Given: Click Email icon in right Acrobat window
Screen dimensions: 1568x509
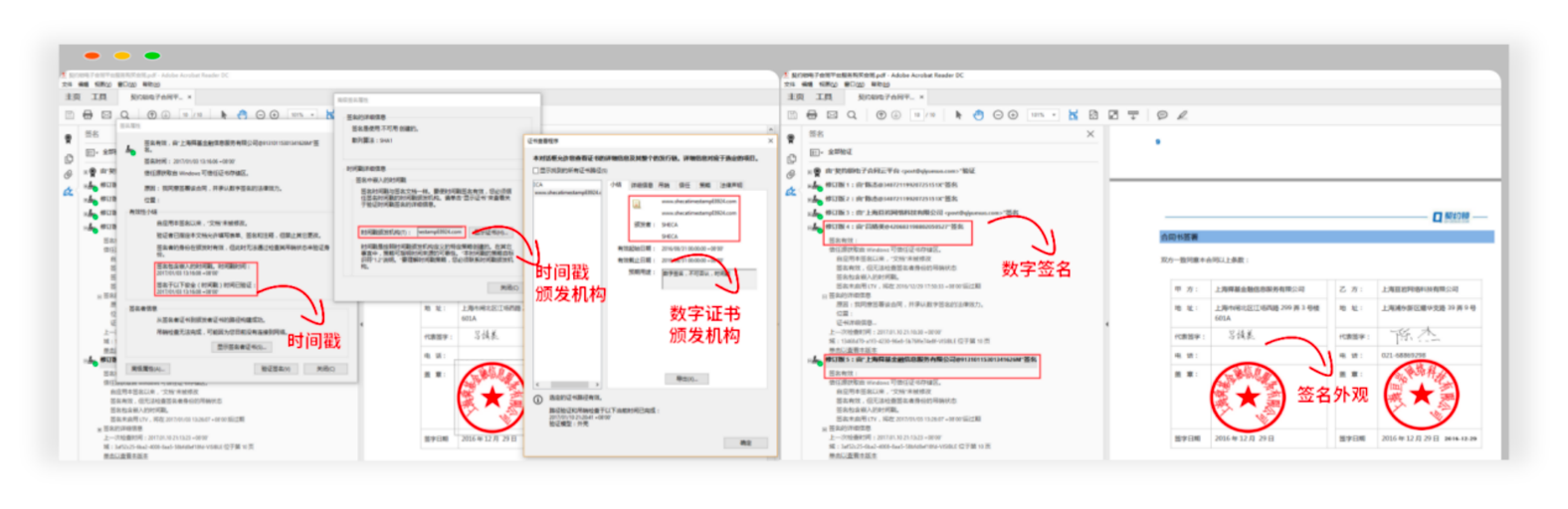Looking at the screenshot, I should 832,115.
